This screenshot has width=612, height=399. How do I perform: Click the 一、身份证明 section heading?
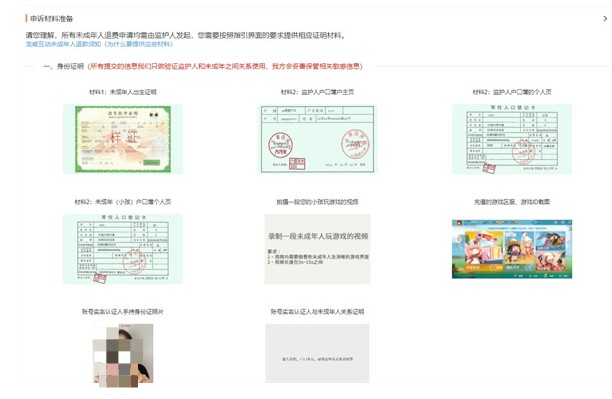click(x=64, y=66)
